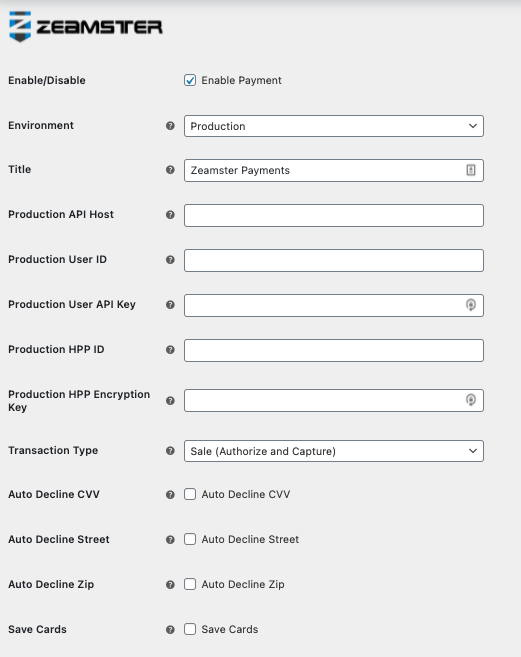
Task: Enable the Auto Decline CVV checkbox
Action: [x=190, y=494]
